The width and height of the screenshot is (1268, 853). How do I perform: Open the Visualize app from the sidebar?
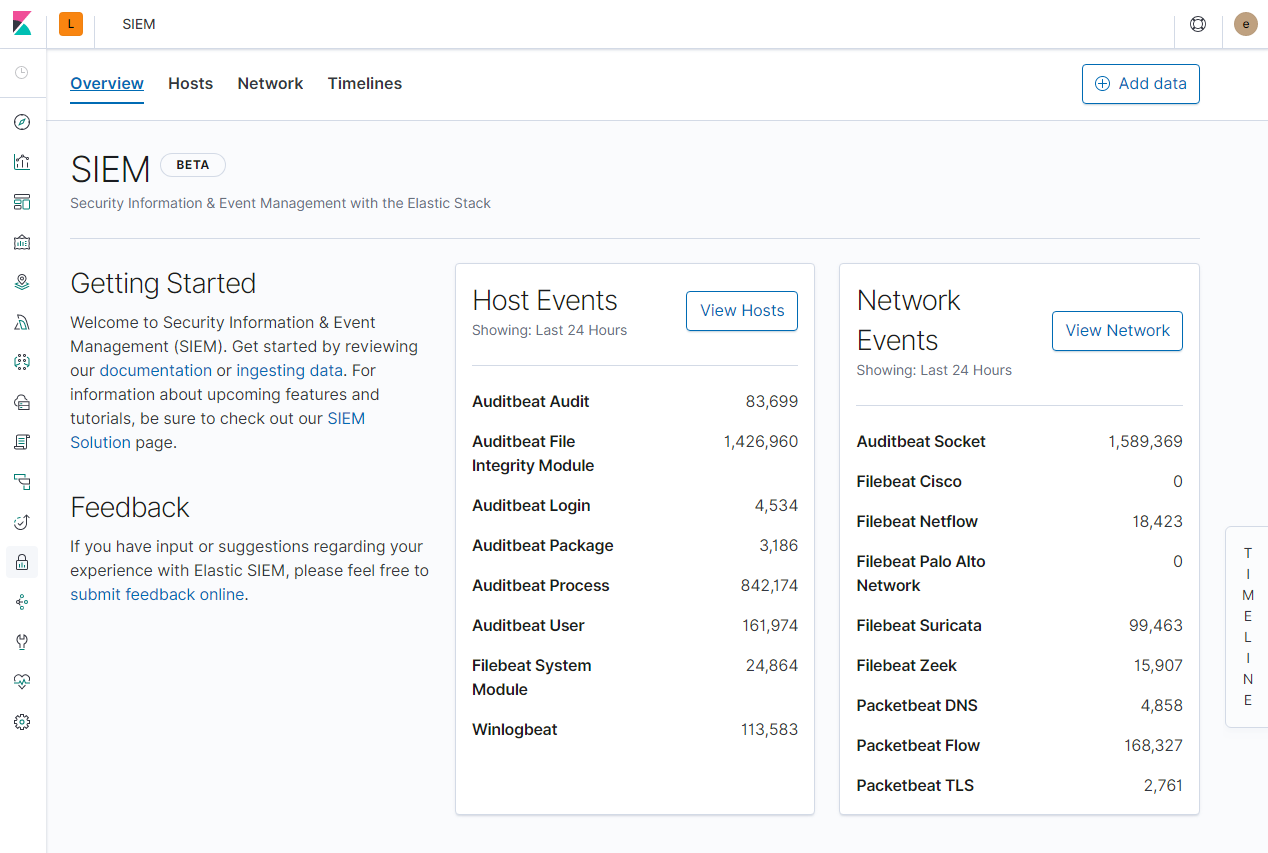pos(22,162)
